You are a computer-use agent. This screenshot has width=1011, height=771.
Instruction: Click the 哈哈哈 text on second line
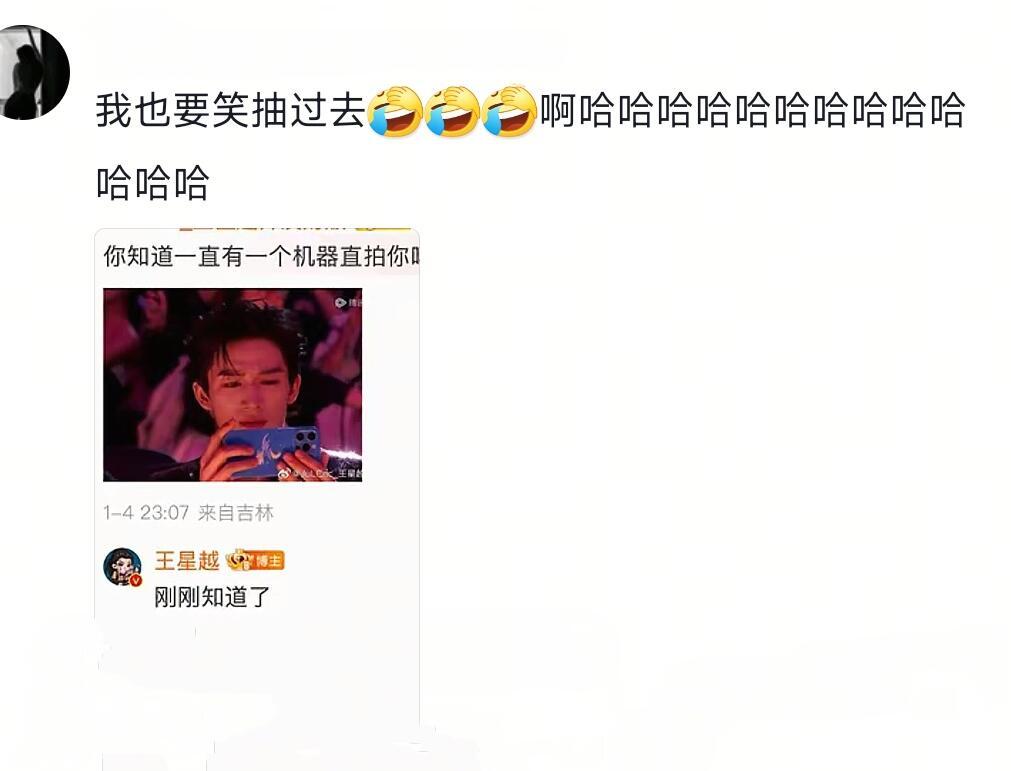153,183
